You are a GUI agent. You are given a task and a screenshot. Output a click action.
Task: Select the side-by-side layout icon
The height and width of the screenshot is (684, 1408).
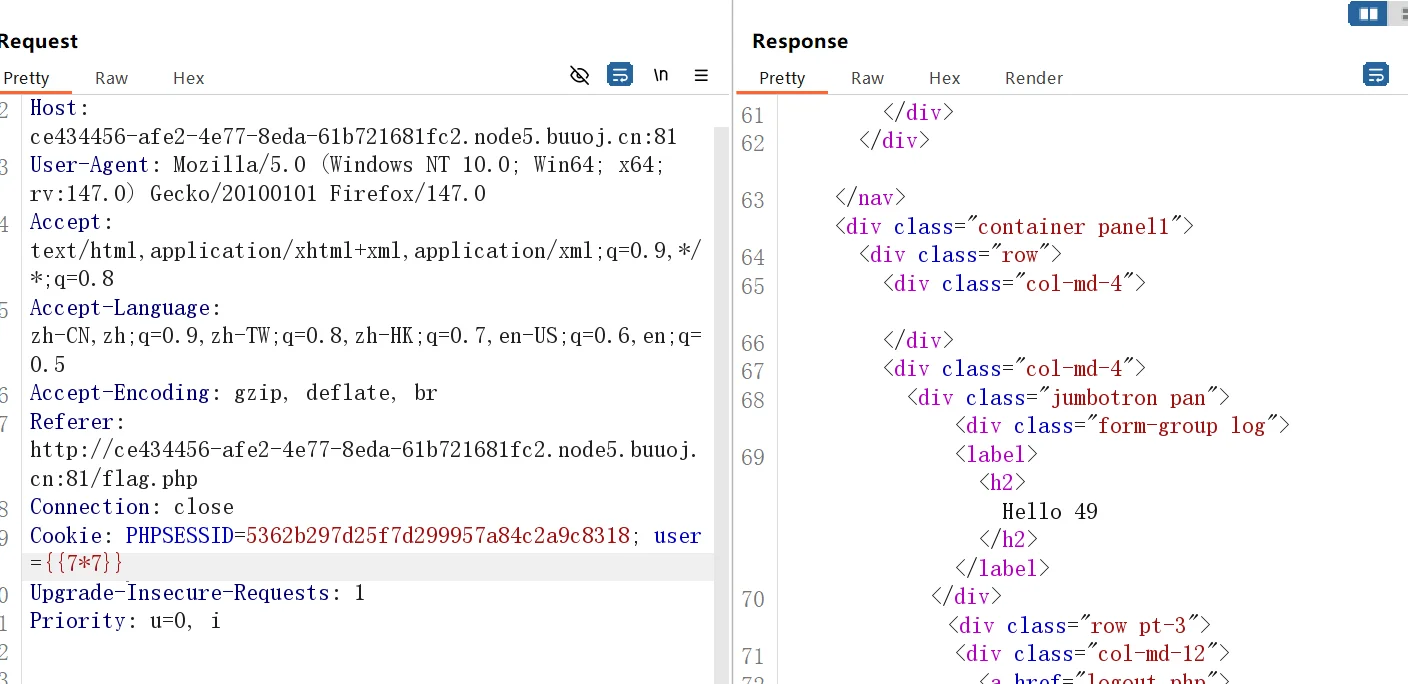1367,13
